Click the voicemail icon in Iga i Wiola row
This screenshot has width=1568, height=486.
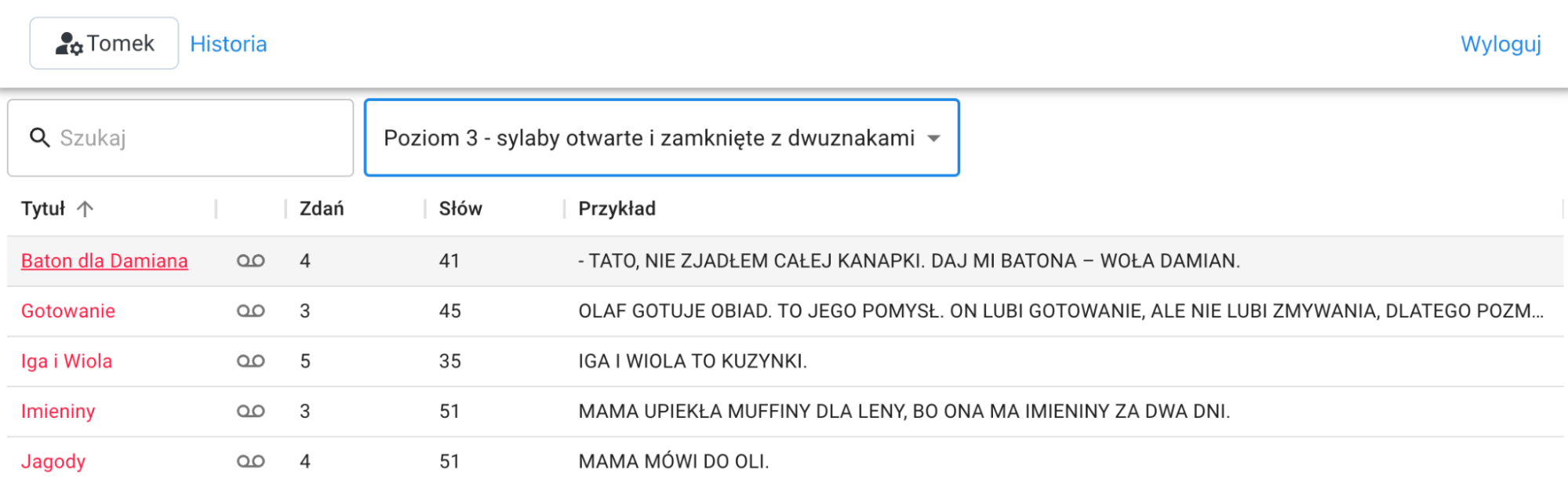251,361
